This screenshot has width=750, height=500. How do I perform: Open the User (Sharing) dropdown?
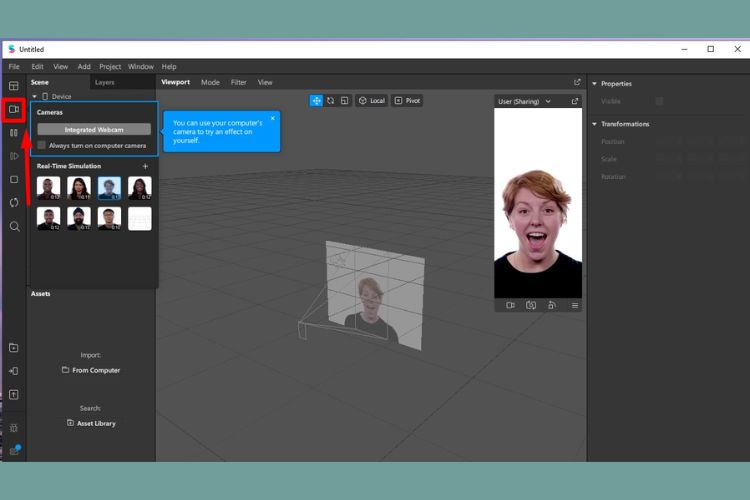524,101
